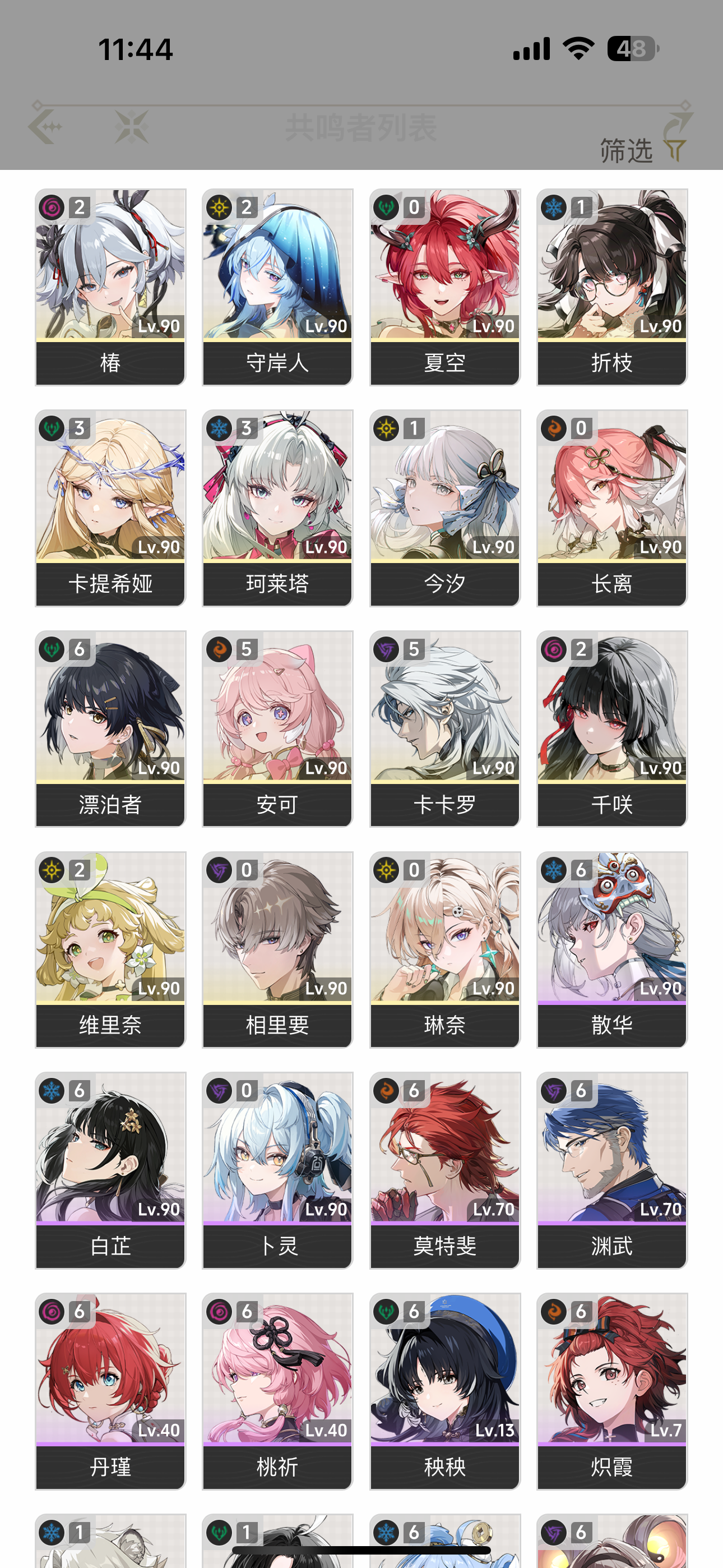The image size is (723, 1568).
Task: Tap the Fusion flame icon on 长离
Action: 554,428
